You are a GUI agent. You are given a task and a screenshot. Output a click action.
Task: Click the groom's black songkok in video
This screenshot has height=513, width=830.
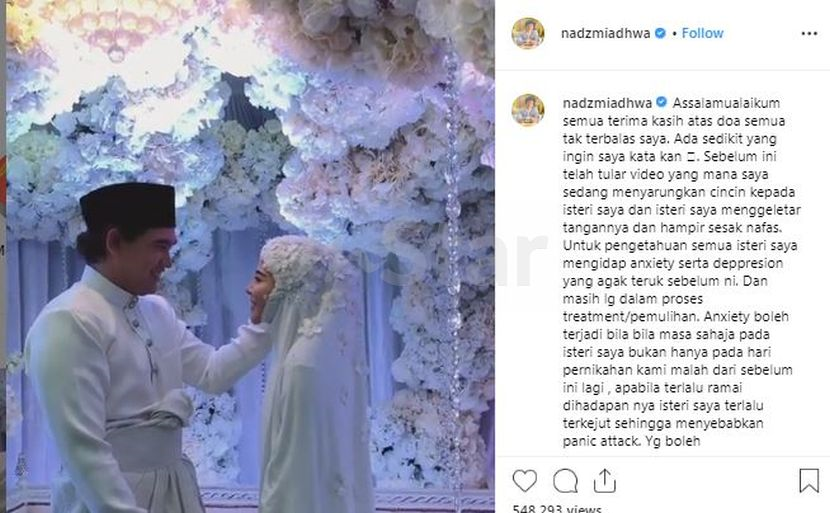[x=128, y=207]
